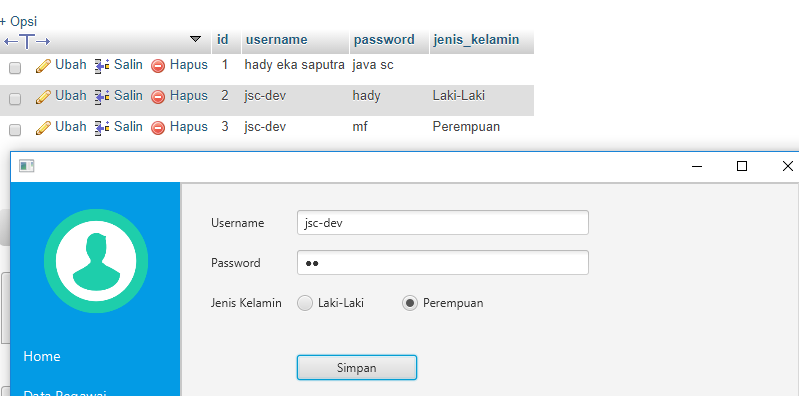The image size is (799, 396).
Task: Tick the checkbox for row id 1
Action: pos(15,68)
